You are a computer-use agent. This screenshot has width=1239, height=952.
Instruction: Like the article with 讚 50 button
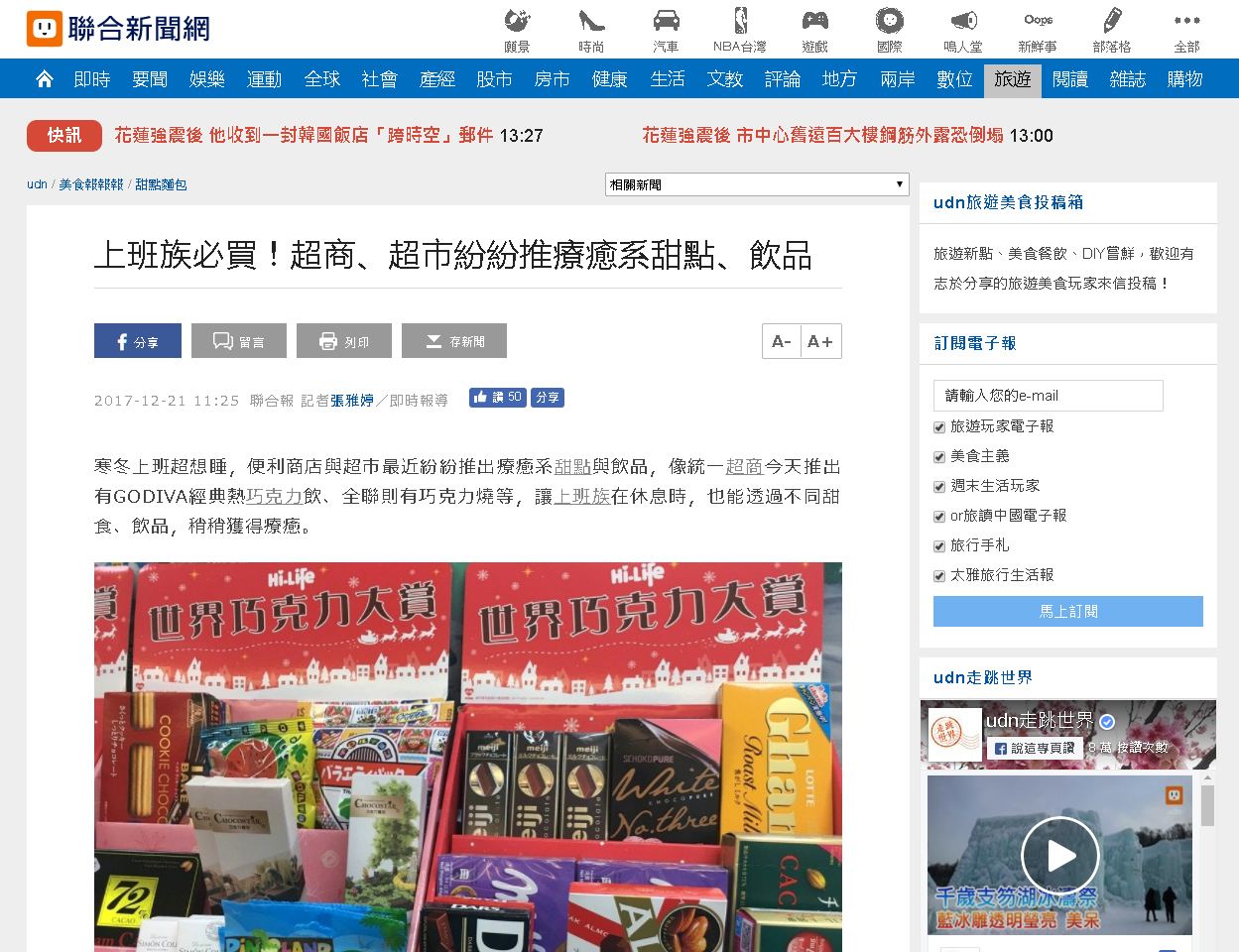coord(498,398)
